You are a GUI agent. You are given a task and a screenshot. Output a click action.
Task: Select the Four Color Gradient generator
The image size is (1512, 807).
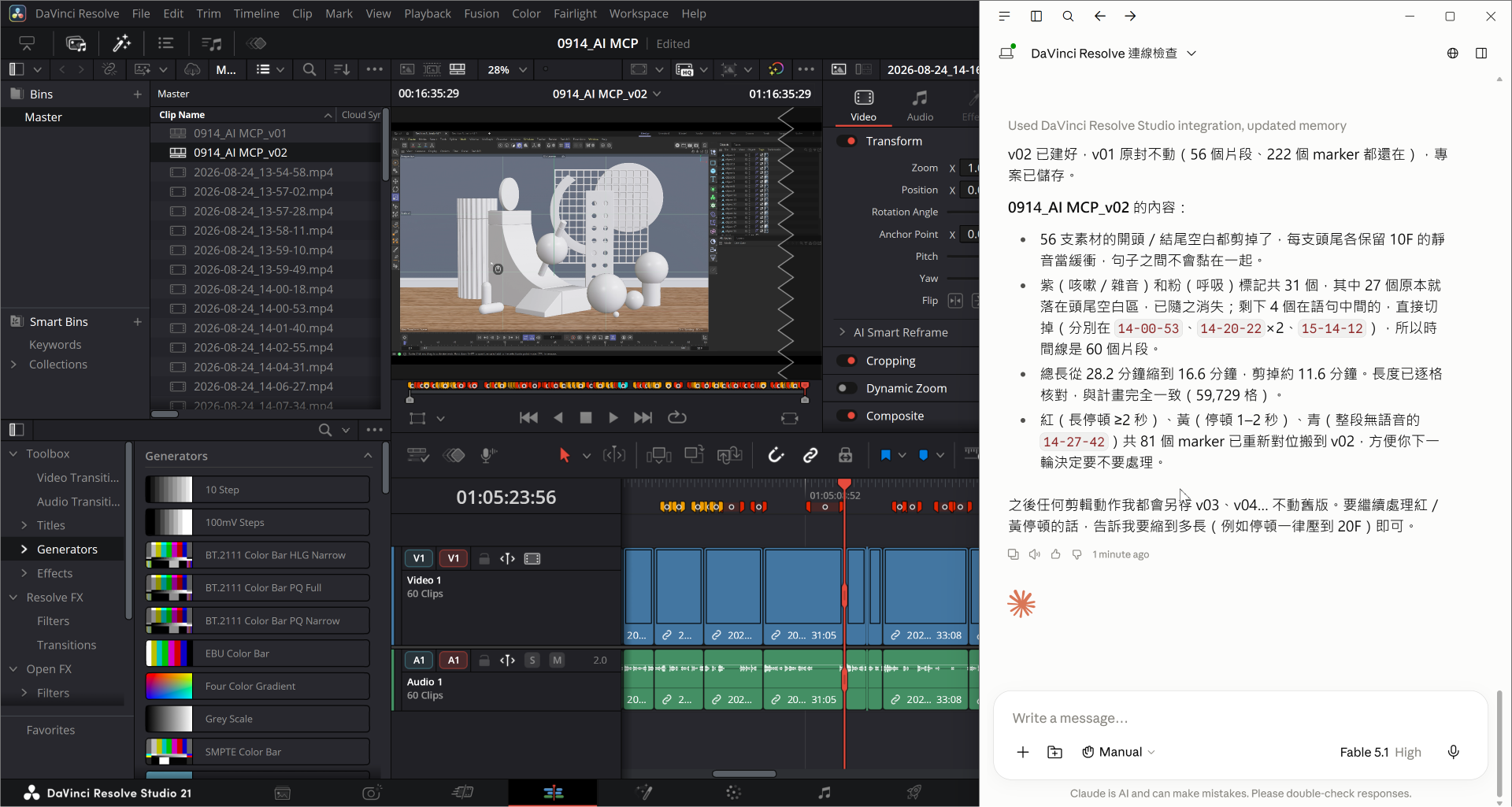click(x=258, y=687)
